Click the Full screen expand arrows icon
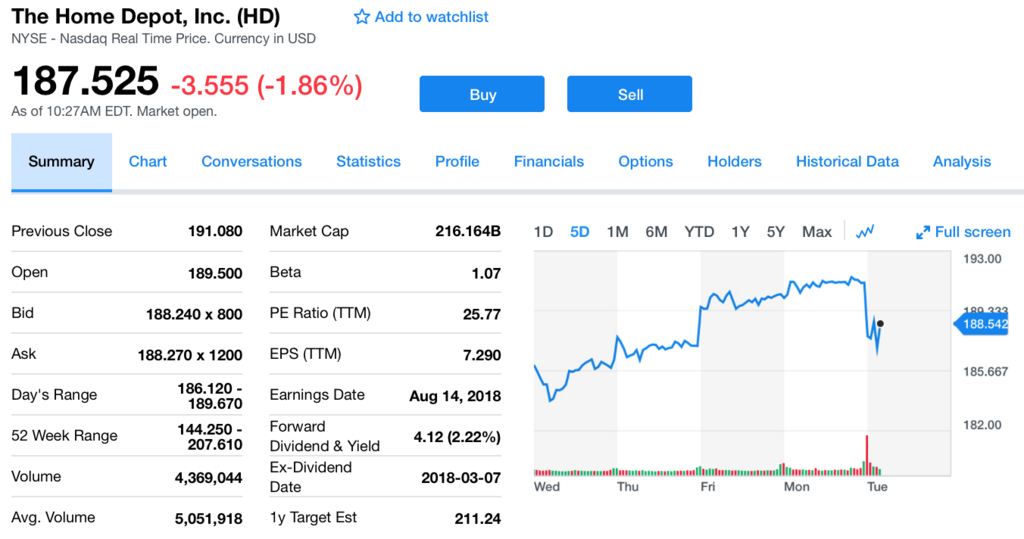 click(923, 233)
